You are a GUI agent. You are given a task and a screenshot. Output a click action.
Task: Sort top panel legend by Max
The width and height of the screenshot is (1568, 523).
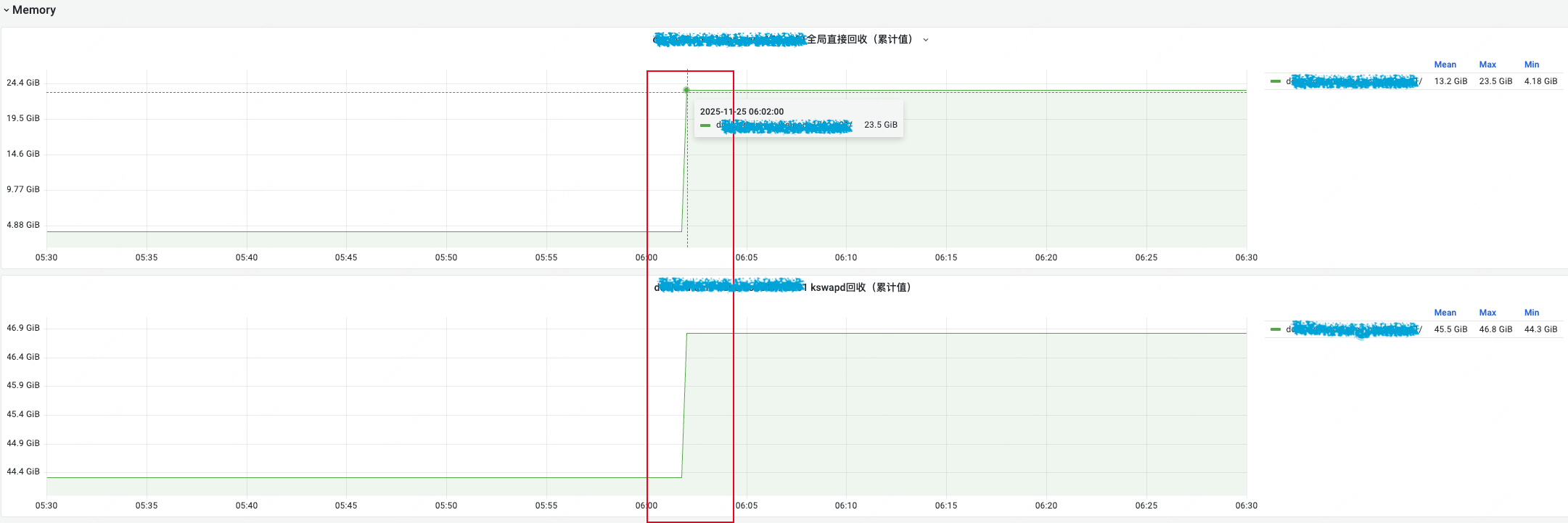[1487, 65]
